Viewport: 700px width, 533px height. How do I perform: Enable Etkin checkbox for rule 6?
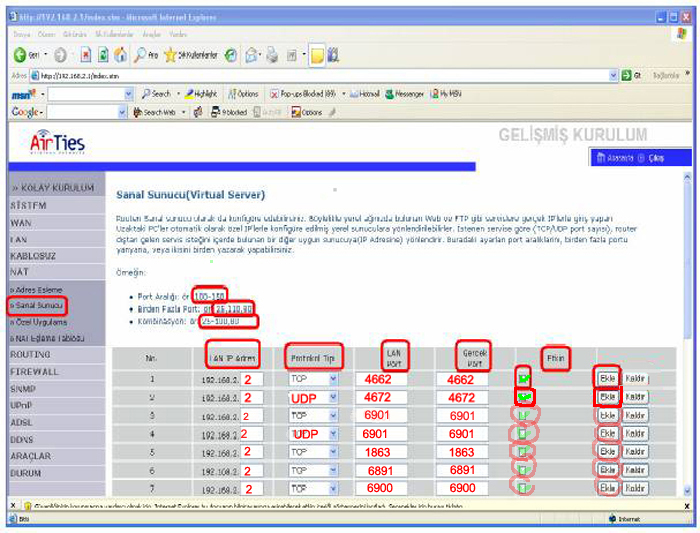(522, 470)
